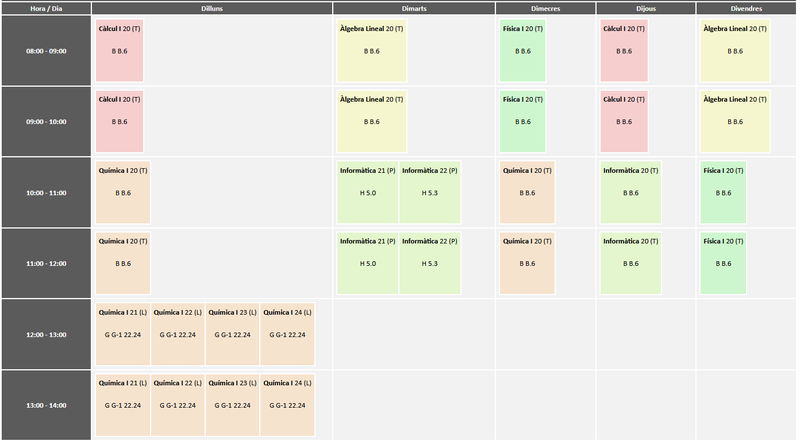Open Informàtica 22 (P) block at 11:00

coord(430,263)
